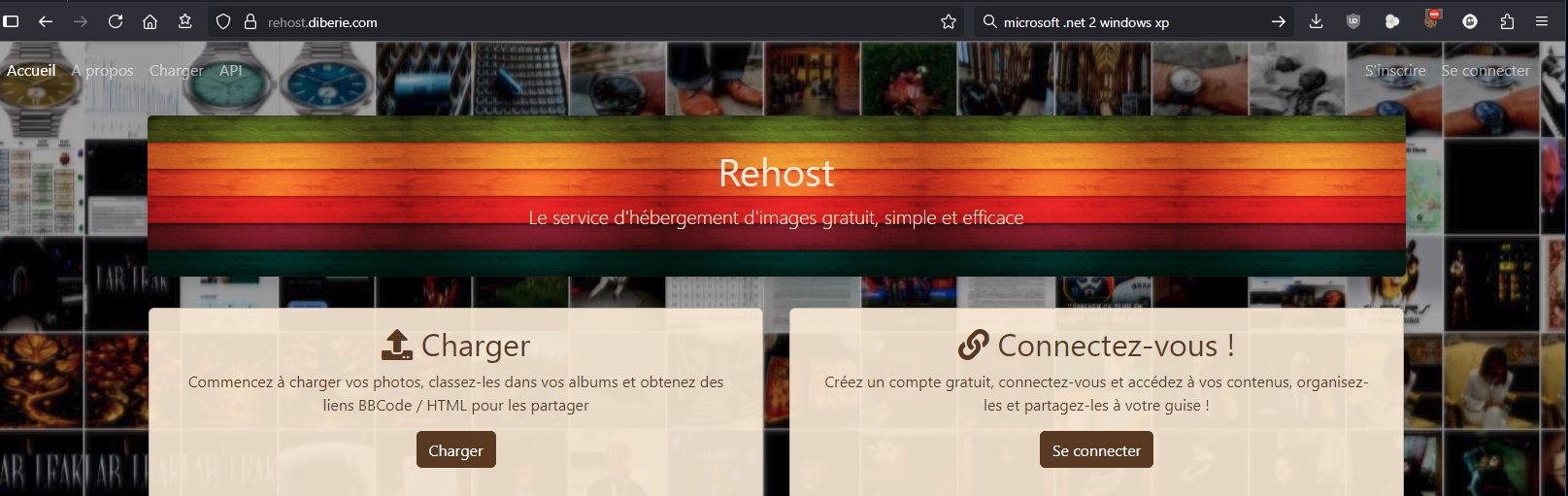Open the browser home page

click(150, 21)
